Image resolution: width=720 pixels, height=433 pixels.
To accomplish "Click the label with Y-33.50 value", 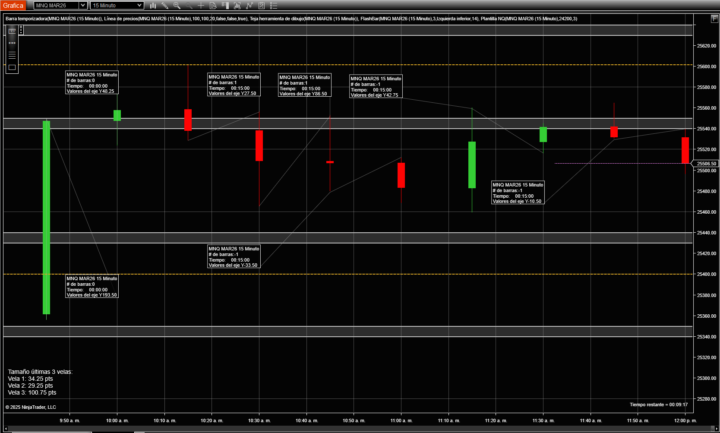I will [234, 256].
